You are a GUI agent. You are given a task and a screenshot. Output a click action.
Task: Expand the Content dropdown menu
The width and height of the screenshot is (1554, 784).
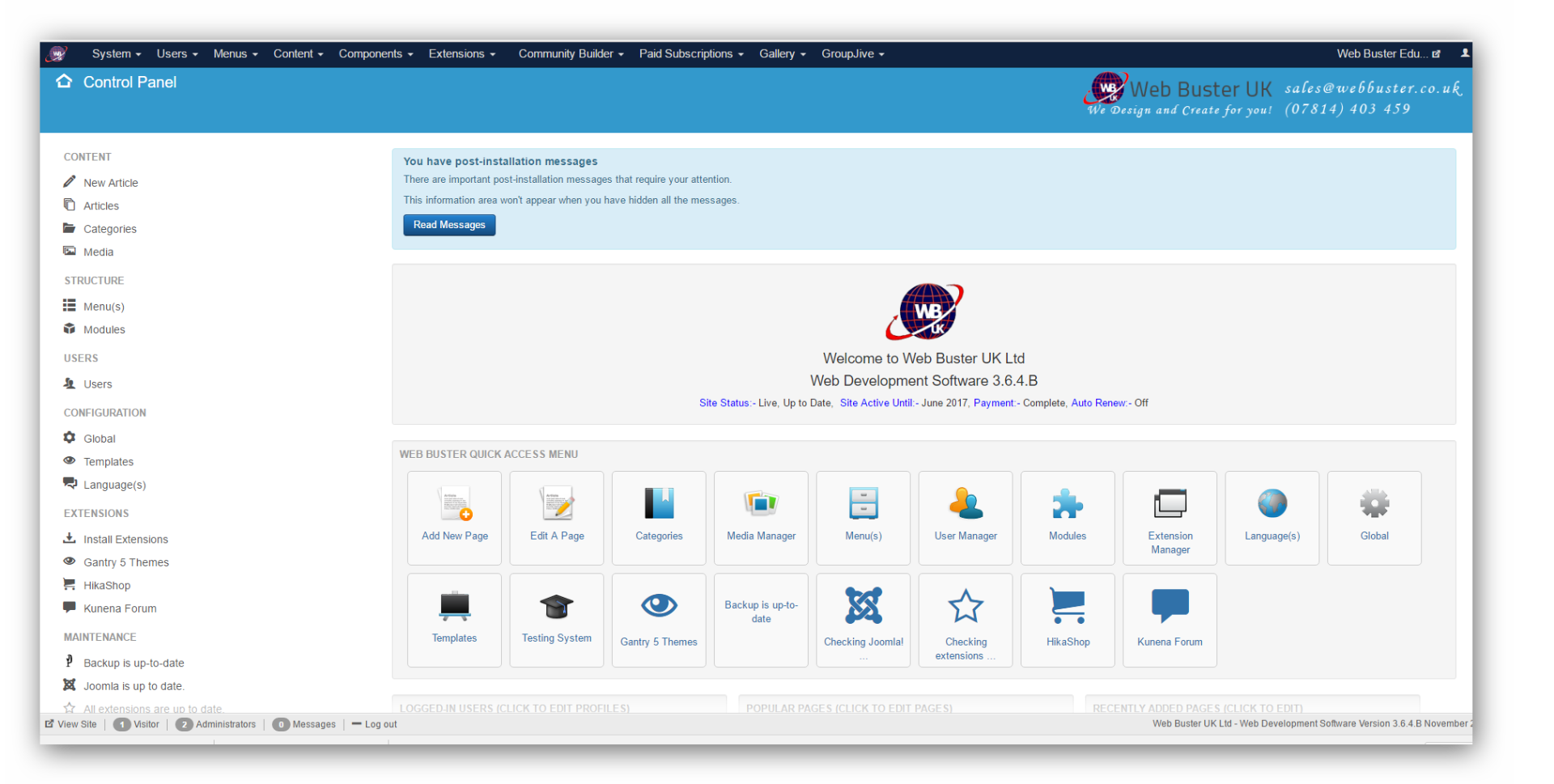[298, 53]
